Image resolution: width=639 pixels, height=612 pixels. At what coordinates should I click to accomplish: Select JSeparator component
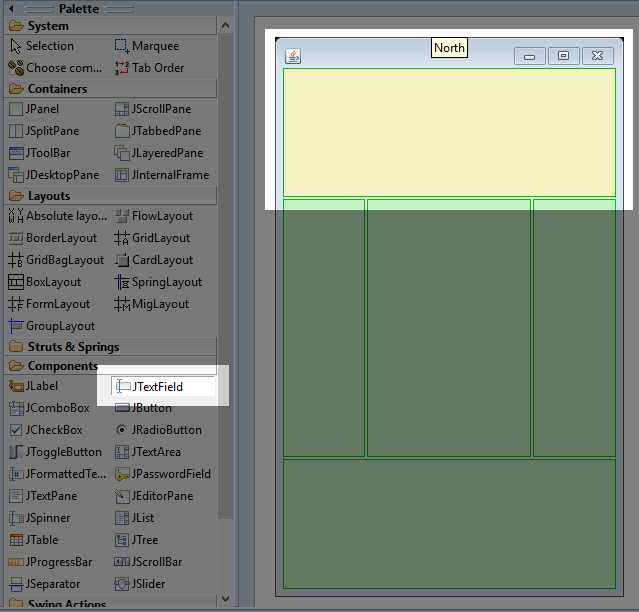[44, 584]
